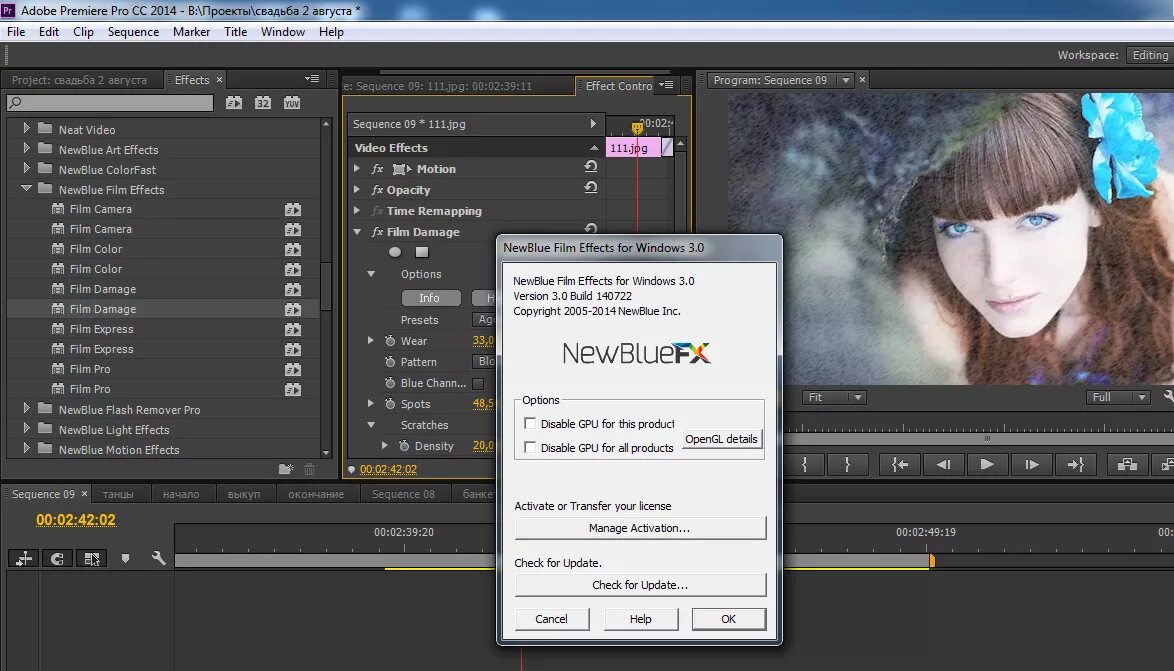Expand the NewBlue Art Effects folder
1174x671 pixels.
tap(27, 148)
